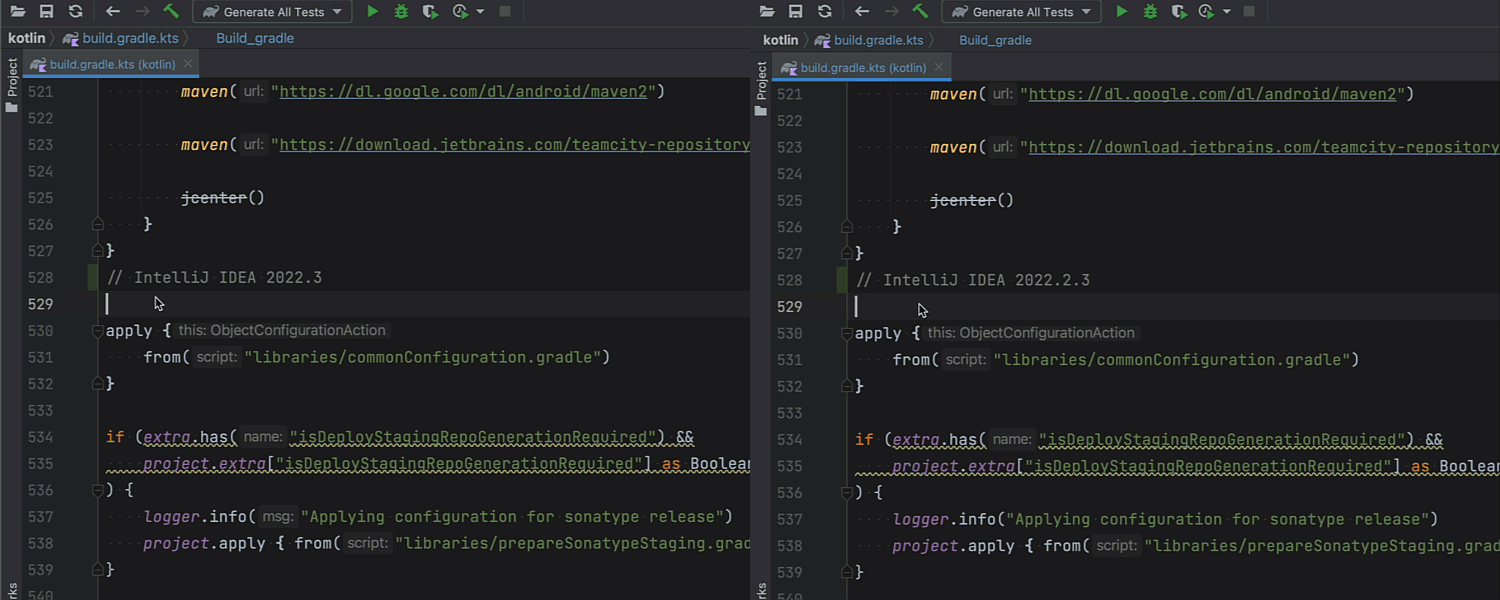Run with coverage icon in right window toolbar

pyautogui.click(x=1179, y=12)
